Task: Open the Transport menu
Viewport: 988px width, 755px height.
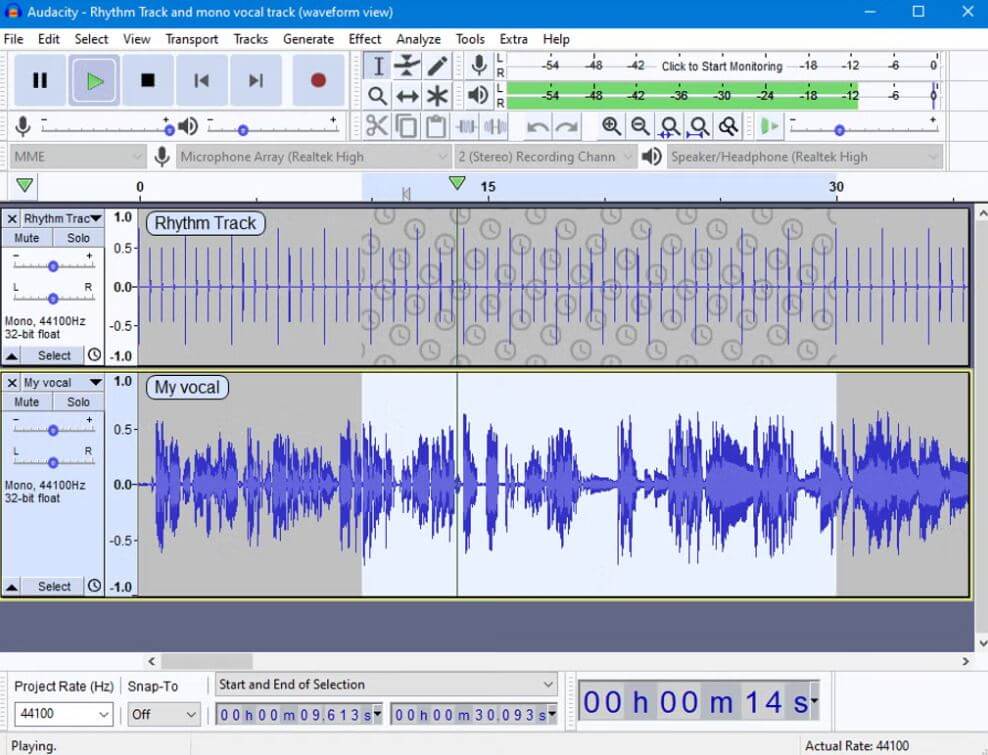Action: click(192, 39)
